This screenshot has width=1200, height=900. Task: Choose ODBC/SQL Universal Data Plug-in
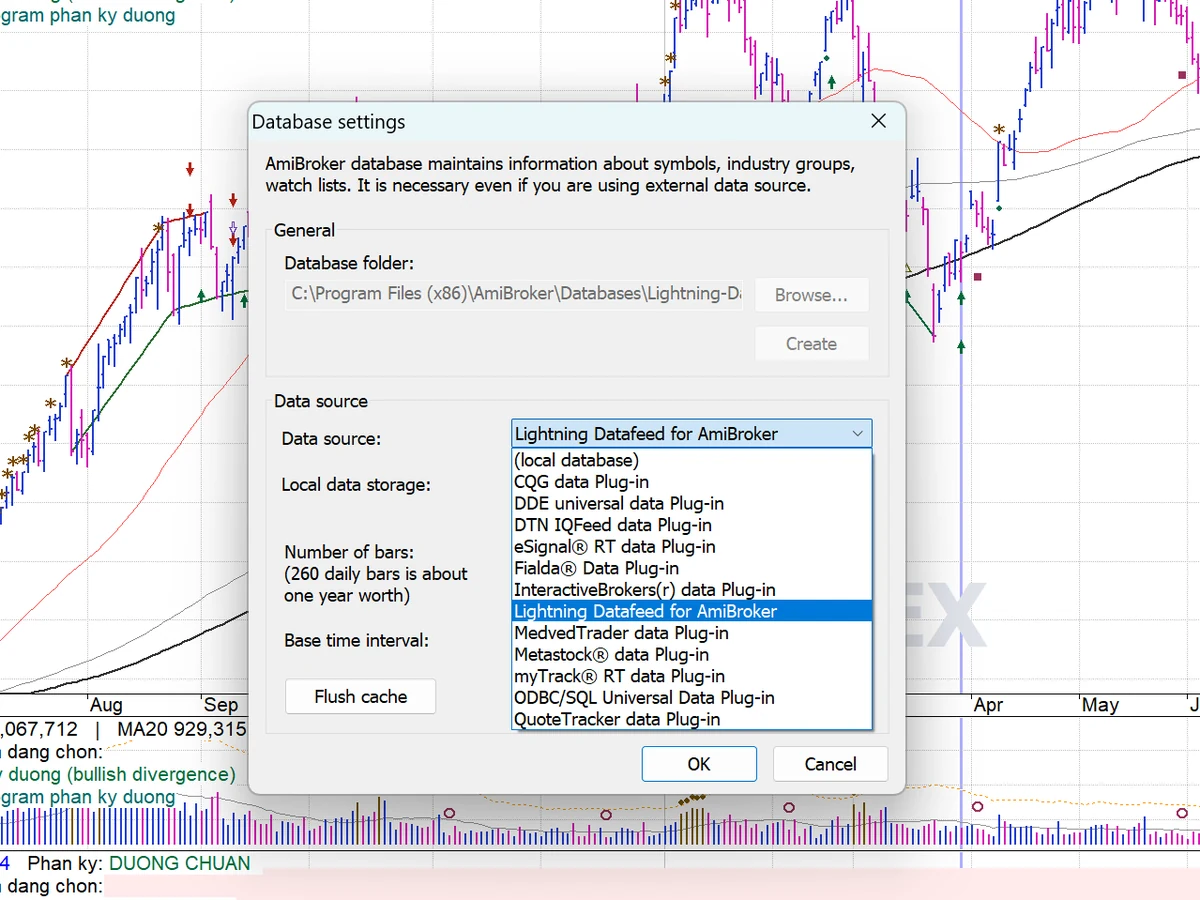click(692, 697)
